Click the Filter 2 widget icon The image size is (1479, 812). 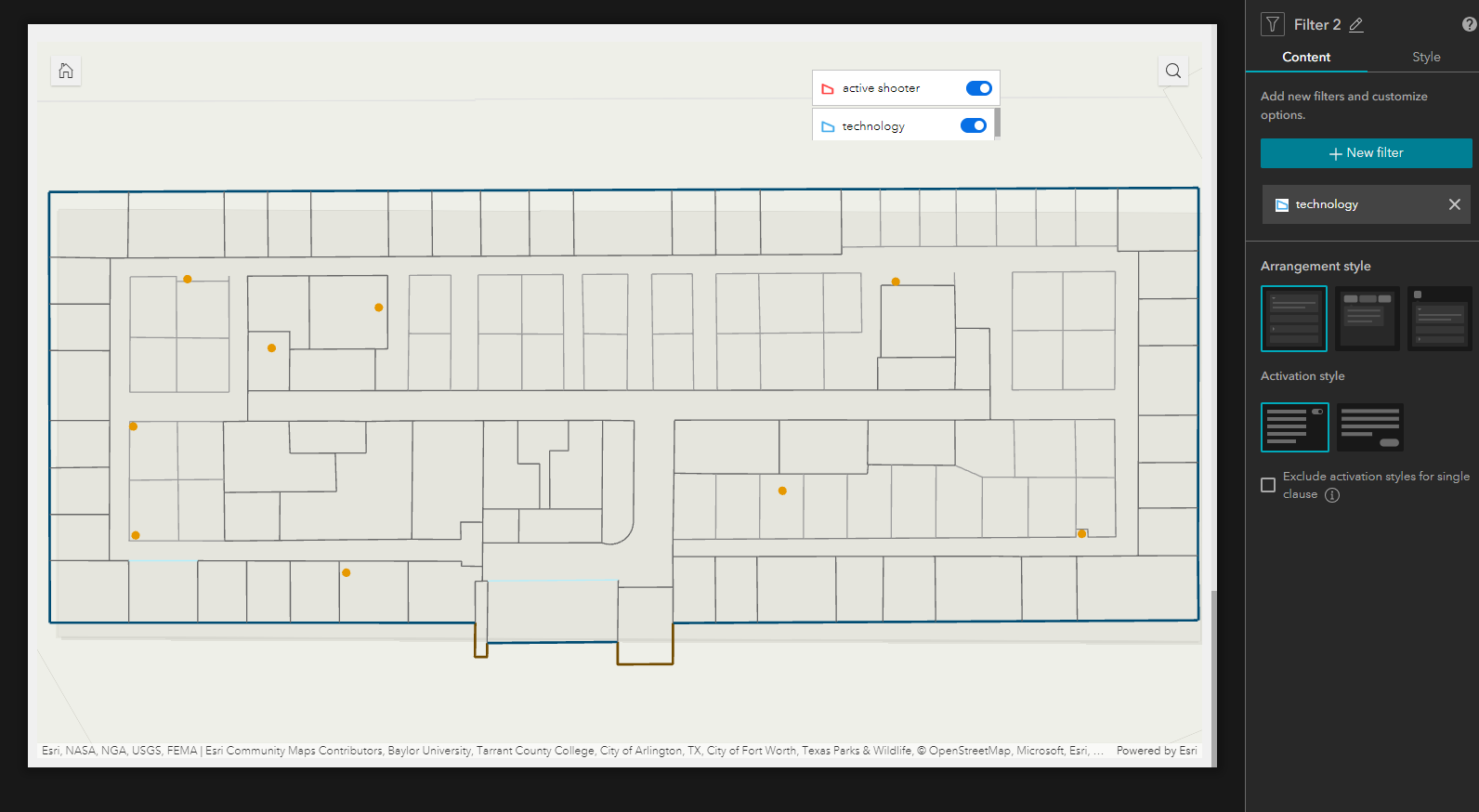(x=1273, y=24)
